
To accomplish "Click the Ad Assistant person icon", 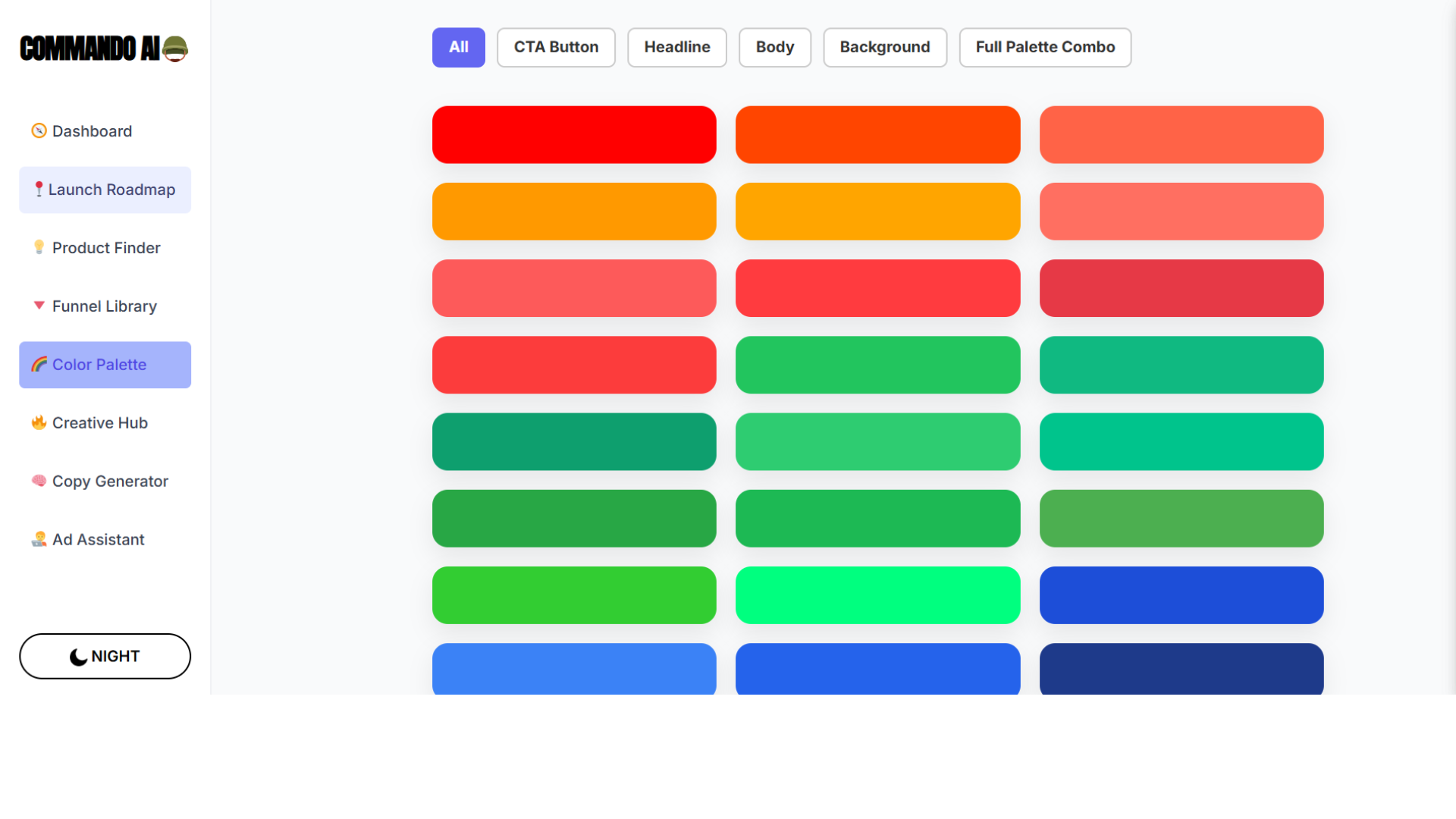I will pyautogui.click(x=39, y=539).
